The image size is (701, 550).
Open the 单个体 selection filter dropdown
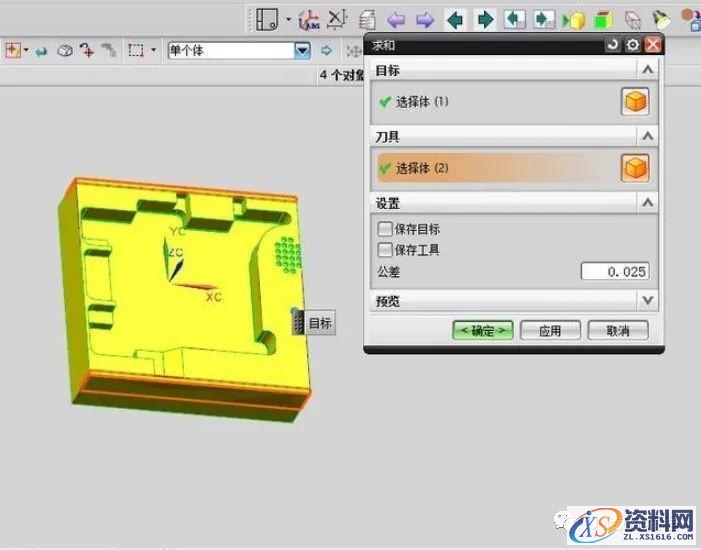302,50
